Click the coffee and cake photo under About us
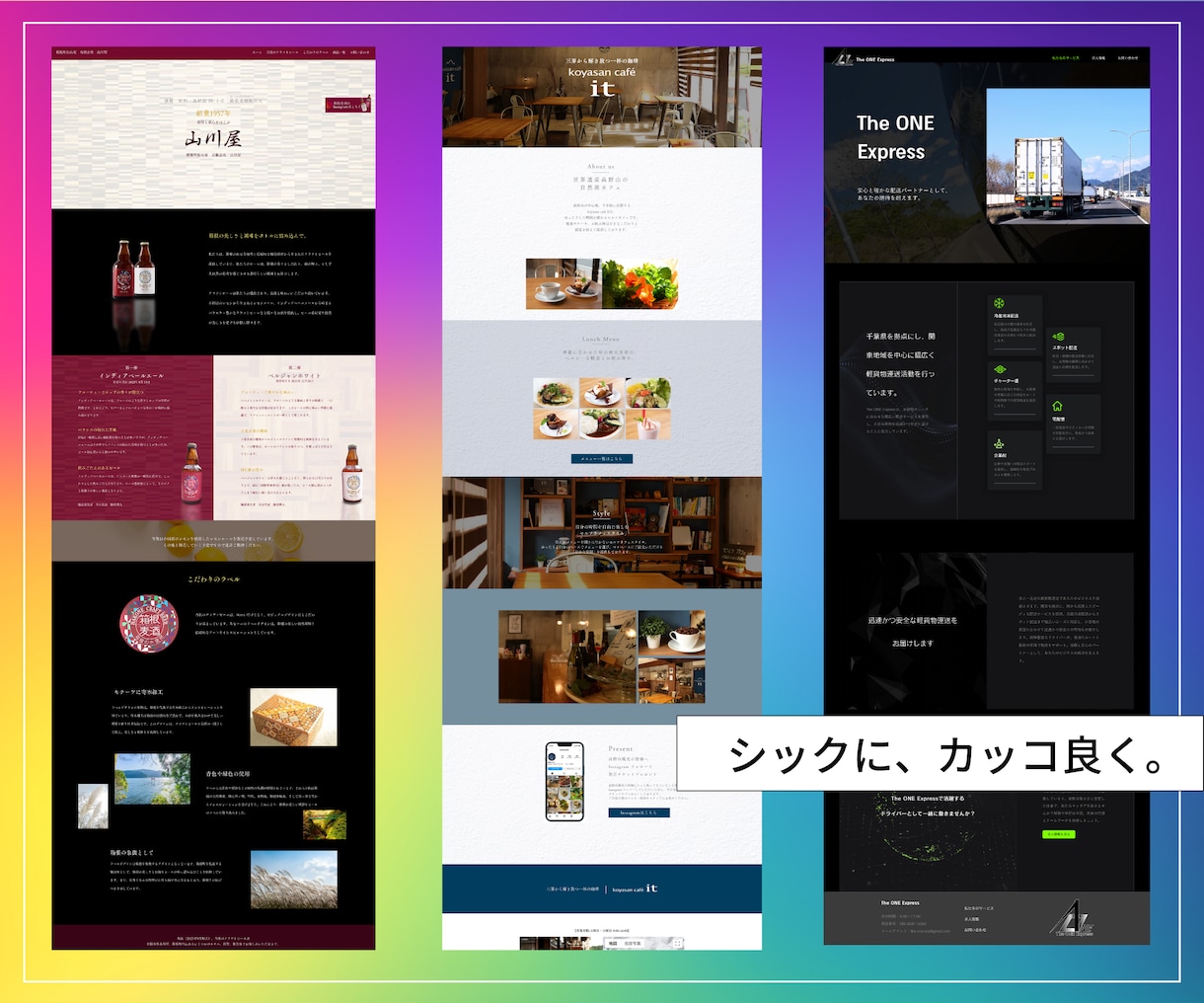This screenshot has height=1003, width=1204. pos(564,284)
